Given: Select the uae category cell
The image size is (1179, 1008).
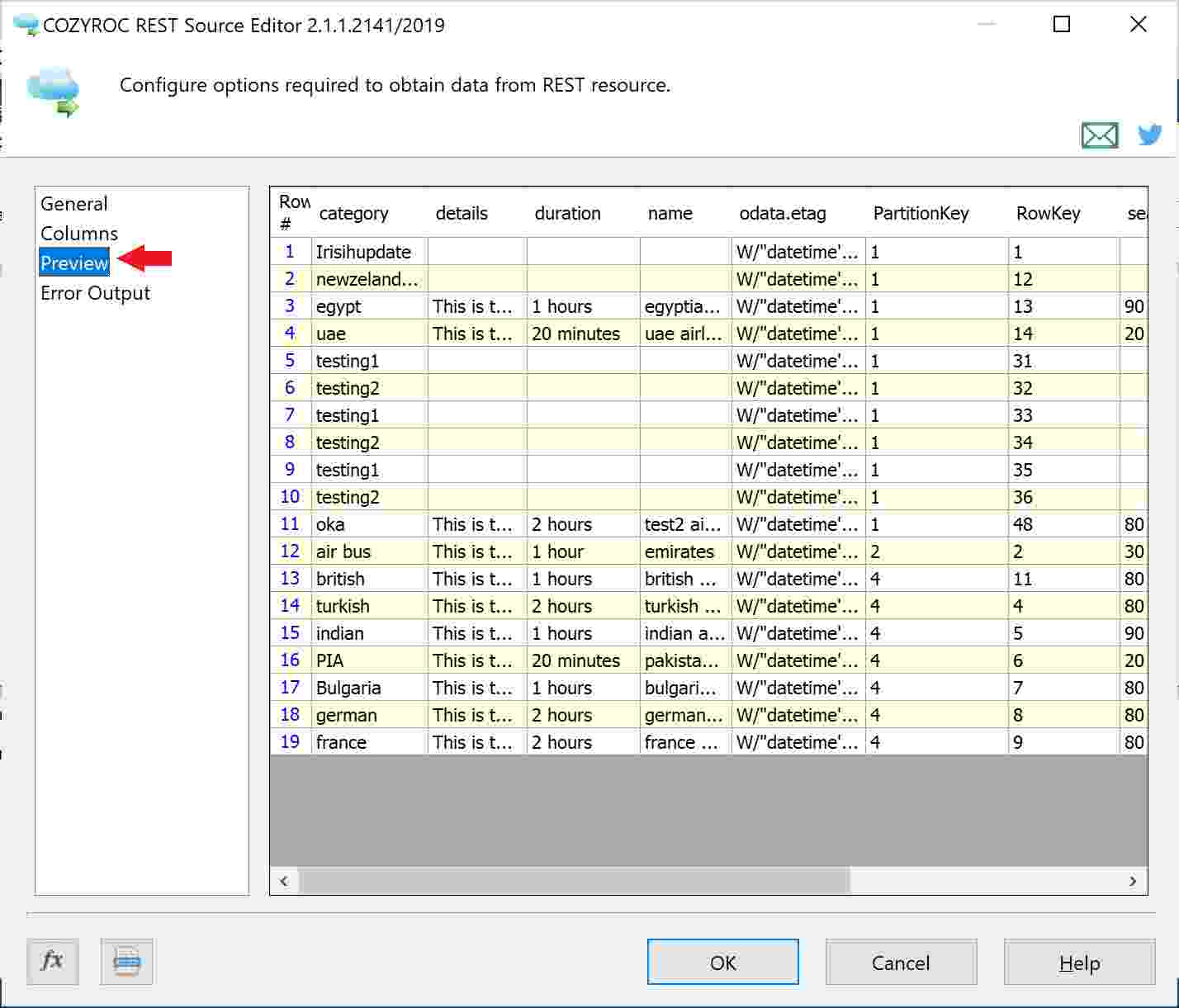Looking at the screenshot, I should pos(369,334).
